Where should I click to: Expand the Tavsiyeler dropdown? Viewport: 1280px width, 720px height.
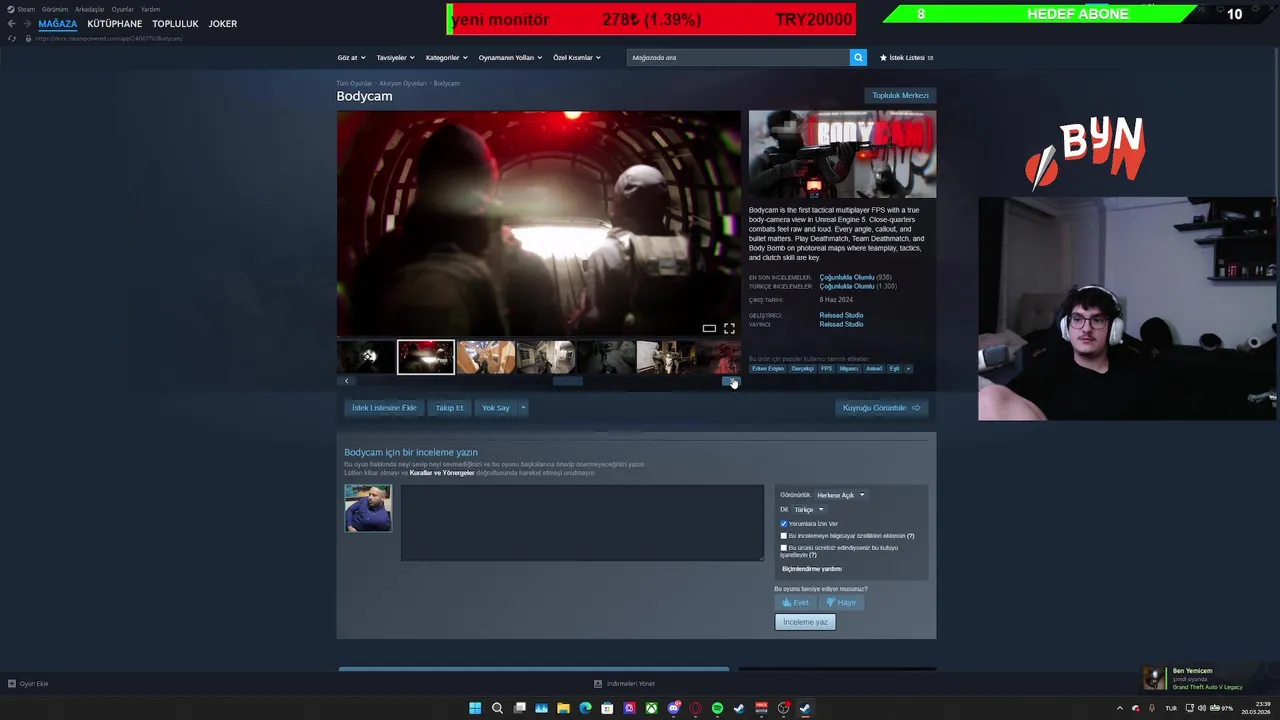(395, 57)
